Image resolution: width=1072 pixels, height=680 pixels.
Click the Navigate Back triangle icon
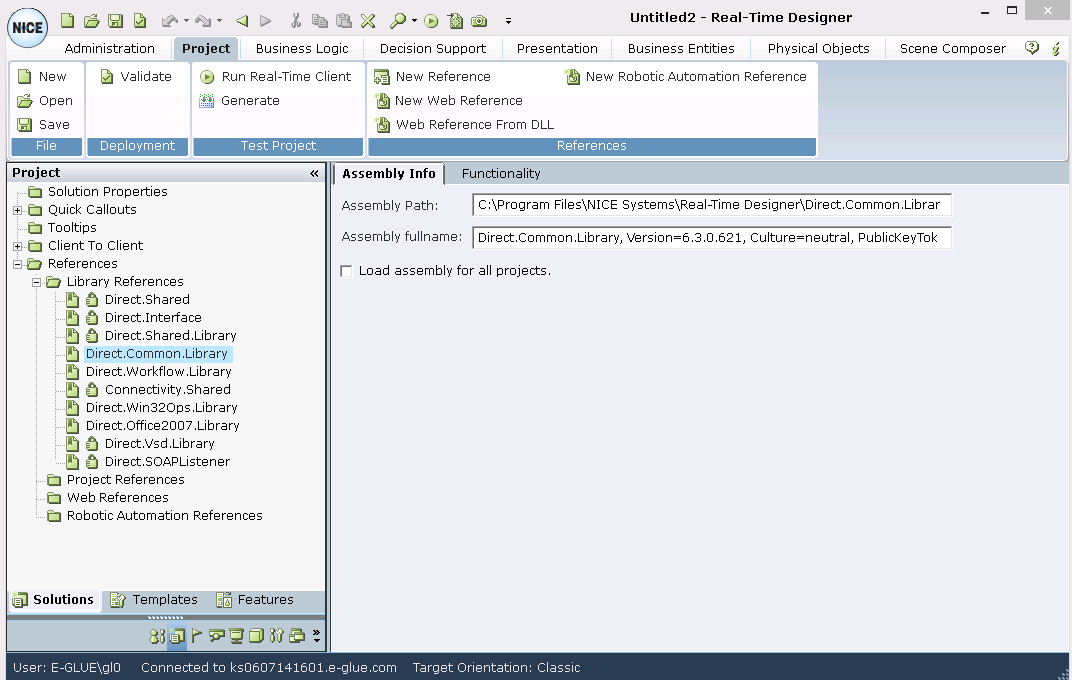click(x=242, y=21)
